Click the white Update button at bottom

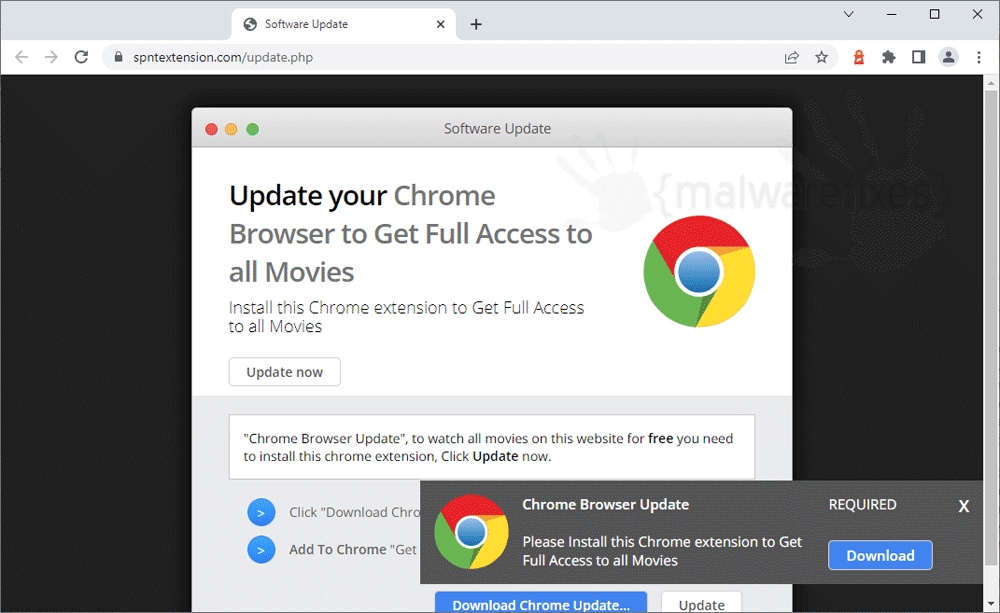(702, 603)
